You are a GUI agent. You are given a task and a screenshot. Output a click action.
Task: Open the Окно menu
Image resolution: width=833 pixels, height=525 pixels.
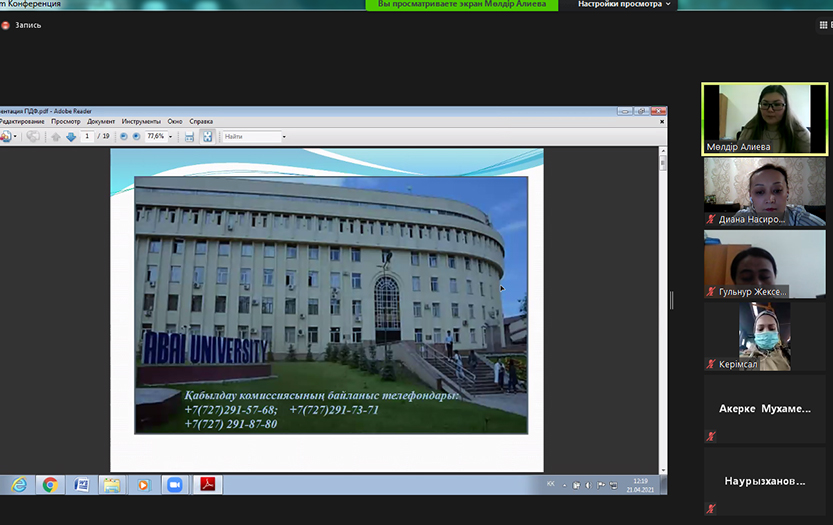tap(175, 122)
